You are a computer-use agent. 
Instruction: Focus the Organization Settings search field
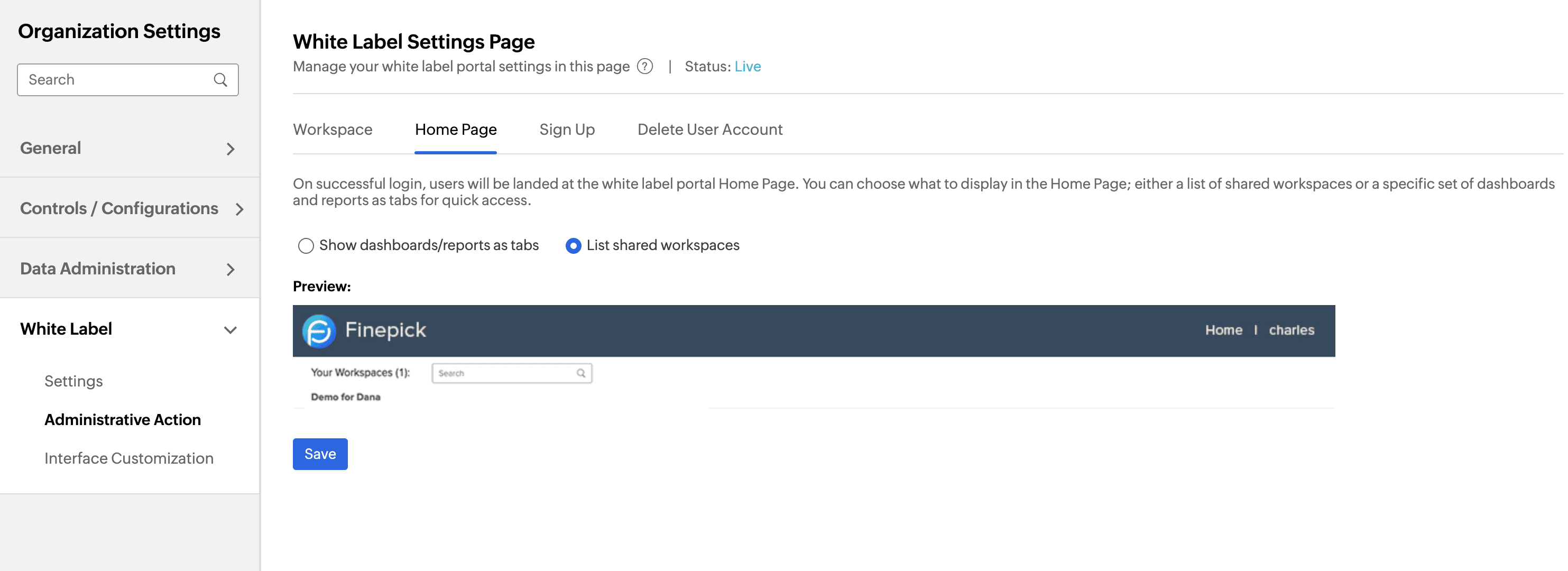[116, 80]
